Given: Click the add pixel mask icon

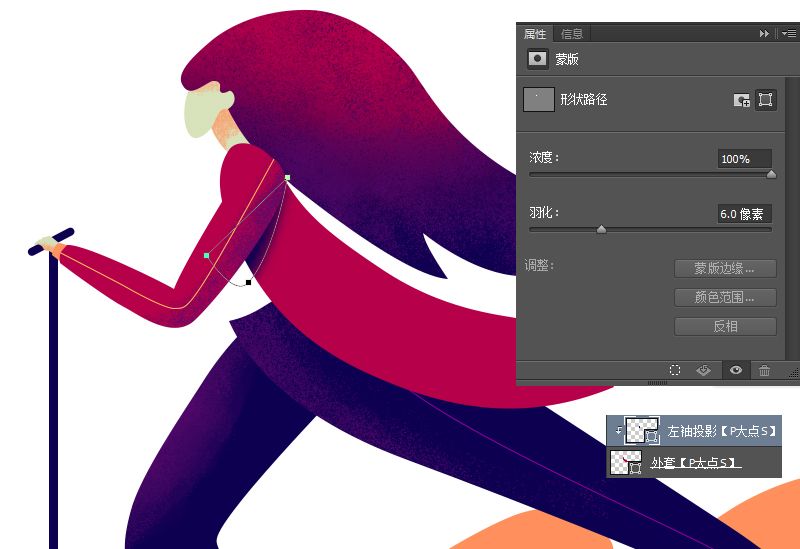Looking at the screenshot, I should pyautogui.click(x=742, y=100).
